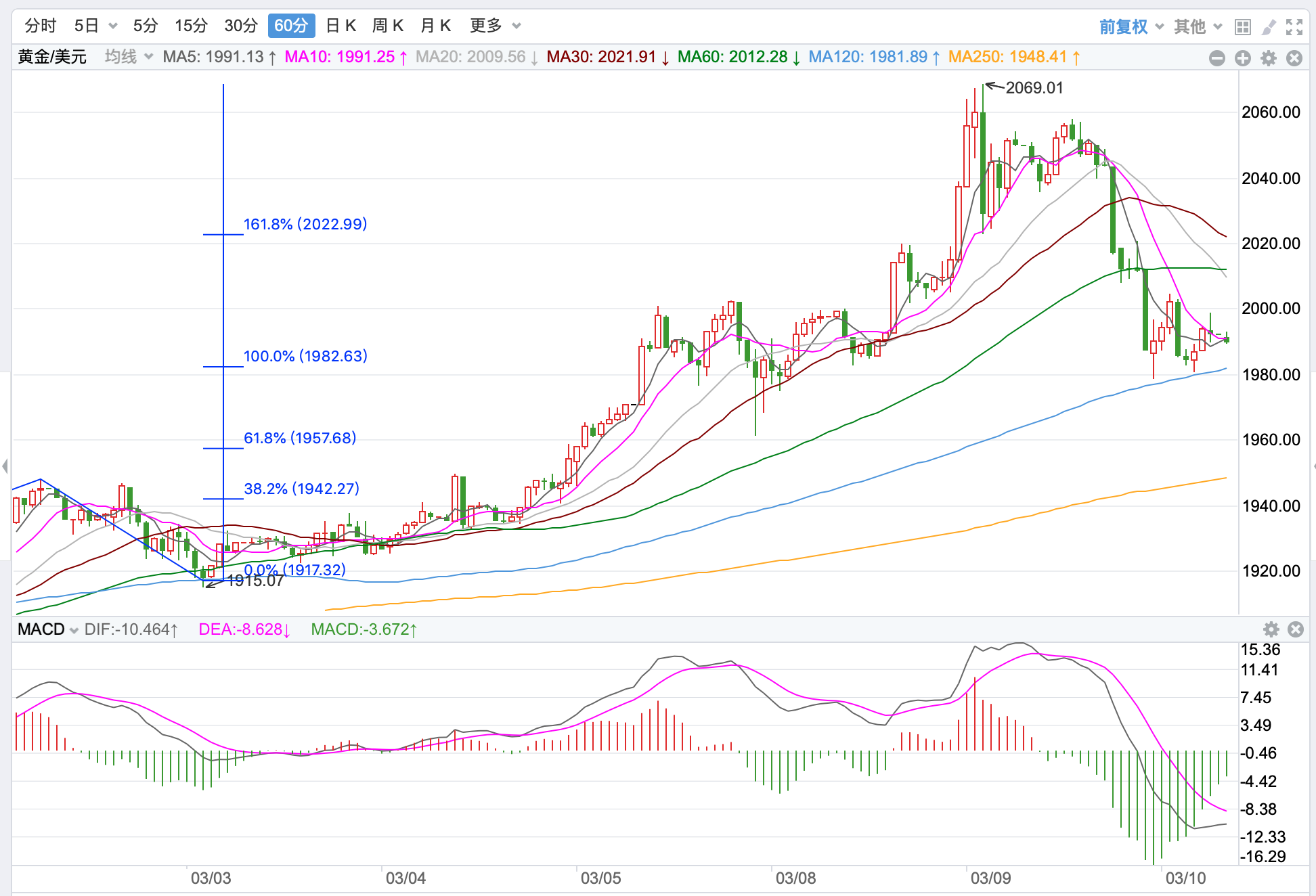Expand the 前复权 adjustment dropdown
1316x896 pixels.
(1131, 26)
